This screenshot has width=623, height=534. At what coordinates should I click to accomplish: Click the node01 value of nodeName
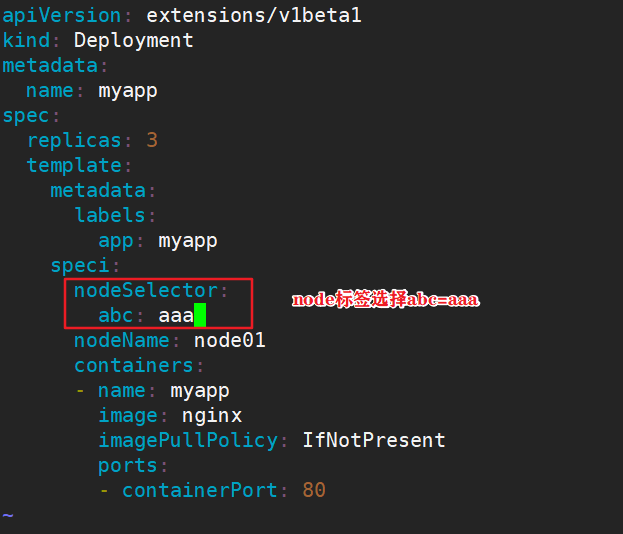click(230, 341)
